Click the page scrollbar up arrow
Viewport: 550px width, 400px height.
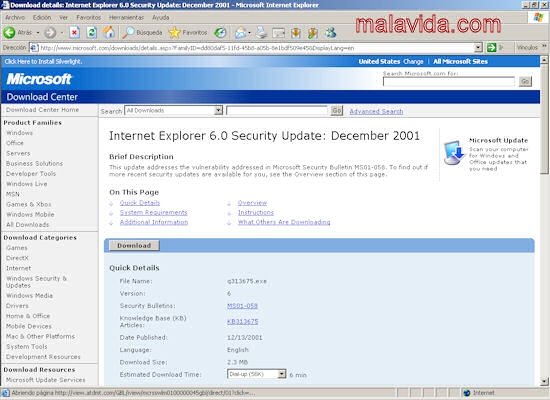click(544, 60)
